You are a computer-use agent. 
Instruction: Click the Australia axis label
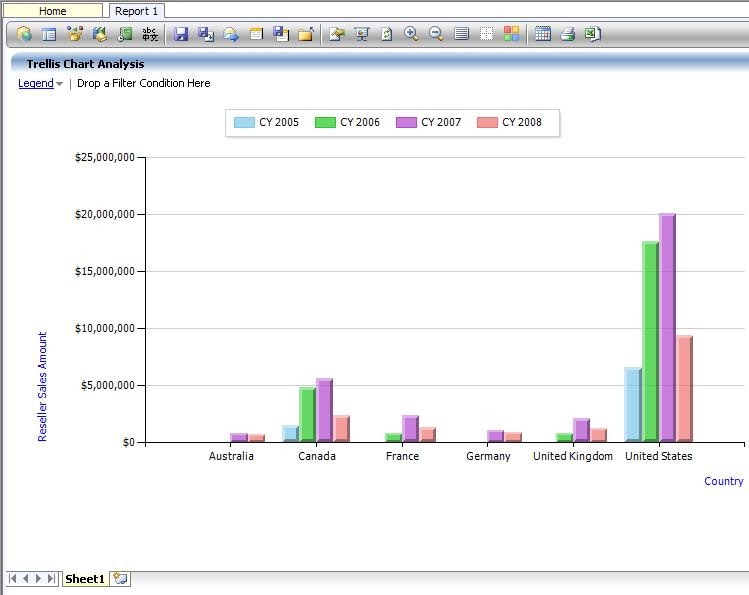pos(231,456)
